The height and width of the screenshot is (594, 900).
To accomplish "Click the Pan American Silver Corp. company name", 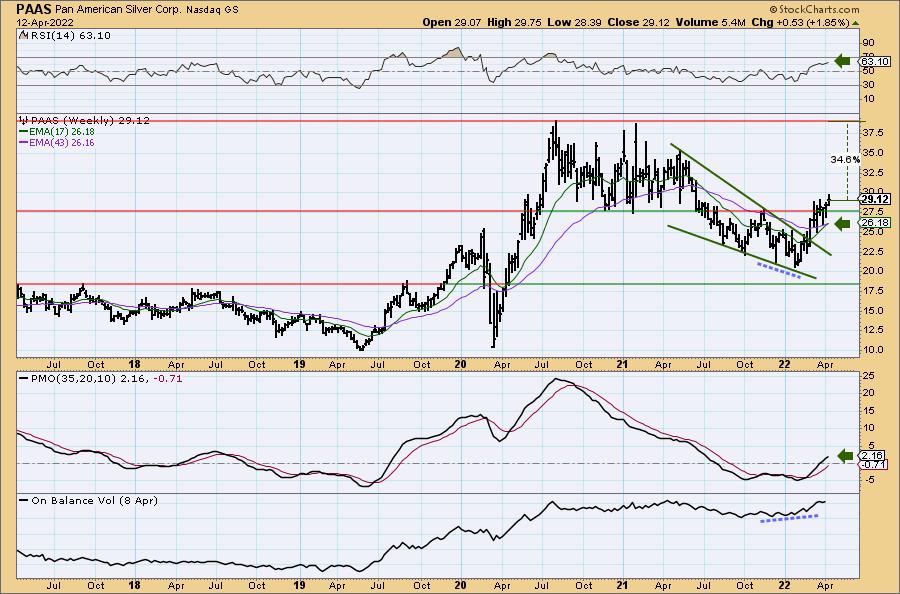I will (119, 10).
